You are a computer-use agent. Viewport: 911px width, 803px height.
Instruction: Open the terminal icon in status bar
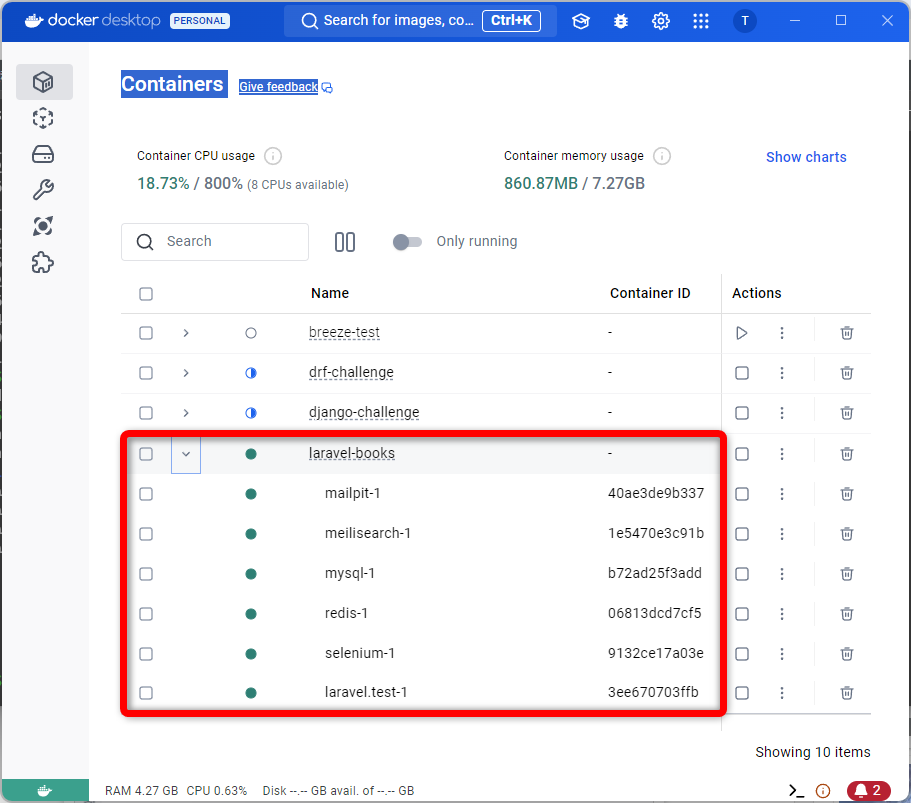coord(796,790)
